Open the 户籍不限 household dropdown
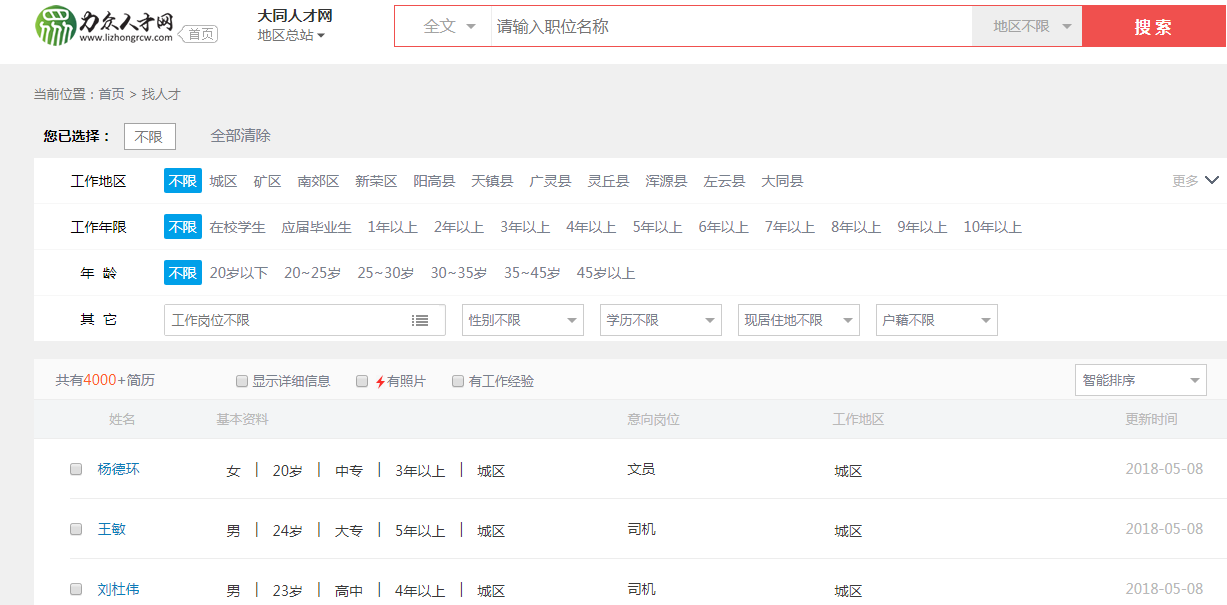Image resolution: width=1227 pixels, height=605 pixels. click(937, 320)
